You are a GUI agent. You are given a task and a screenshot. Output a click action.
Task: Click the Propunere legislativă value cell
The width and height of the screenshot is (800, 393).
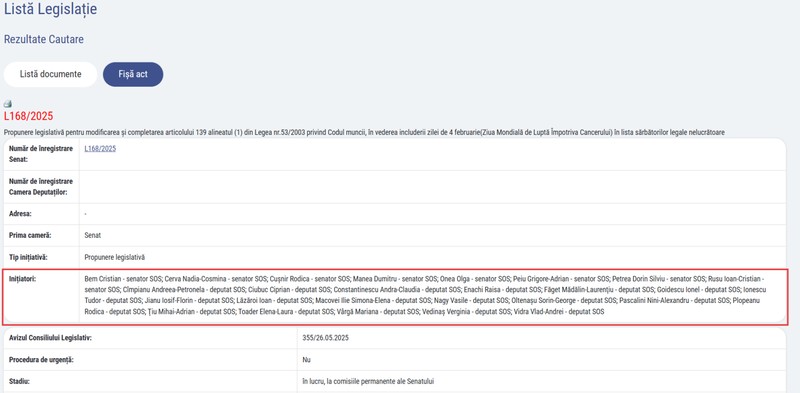click(x=115, y=257)
